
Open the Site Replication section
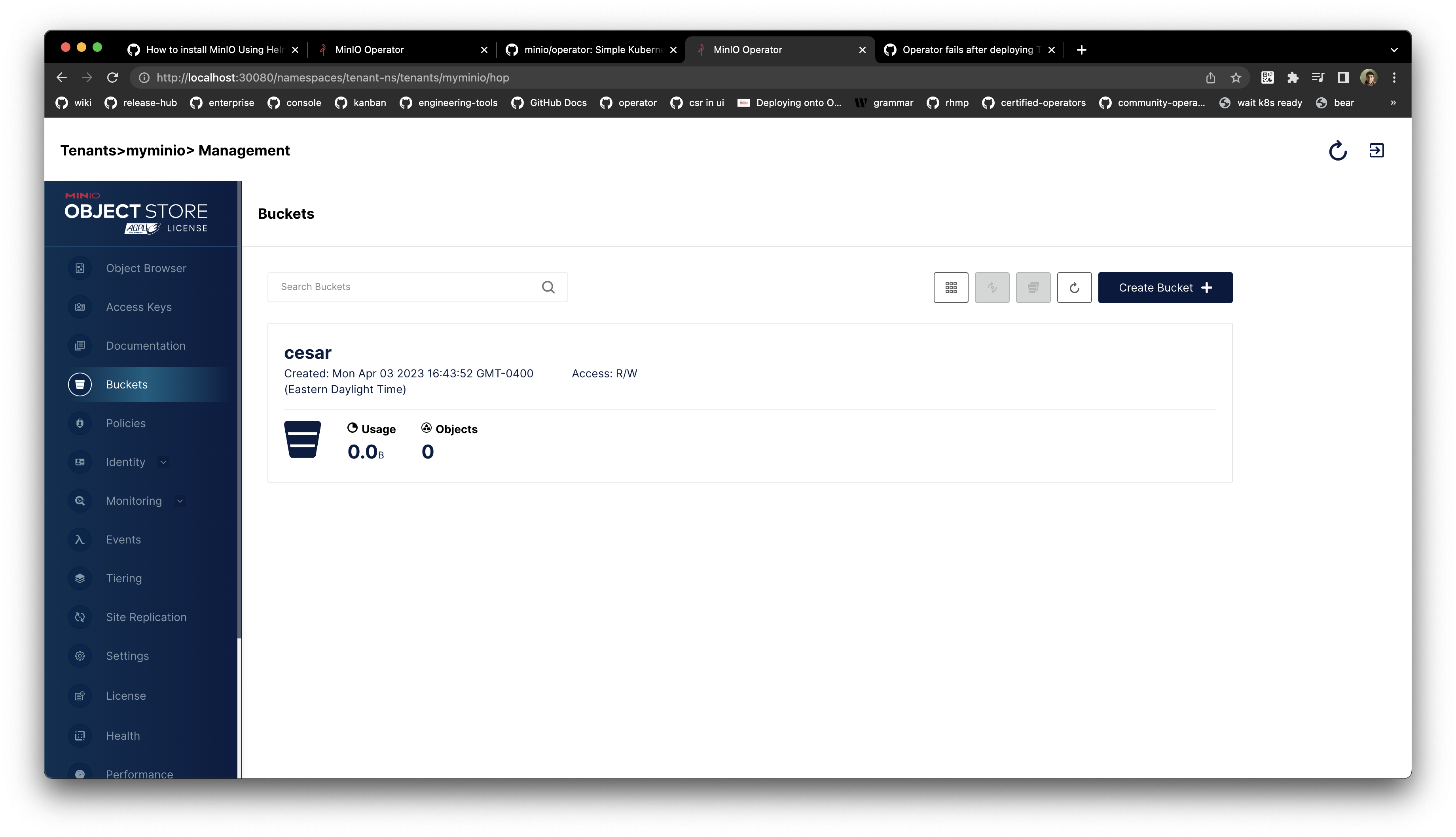146,617
